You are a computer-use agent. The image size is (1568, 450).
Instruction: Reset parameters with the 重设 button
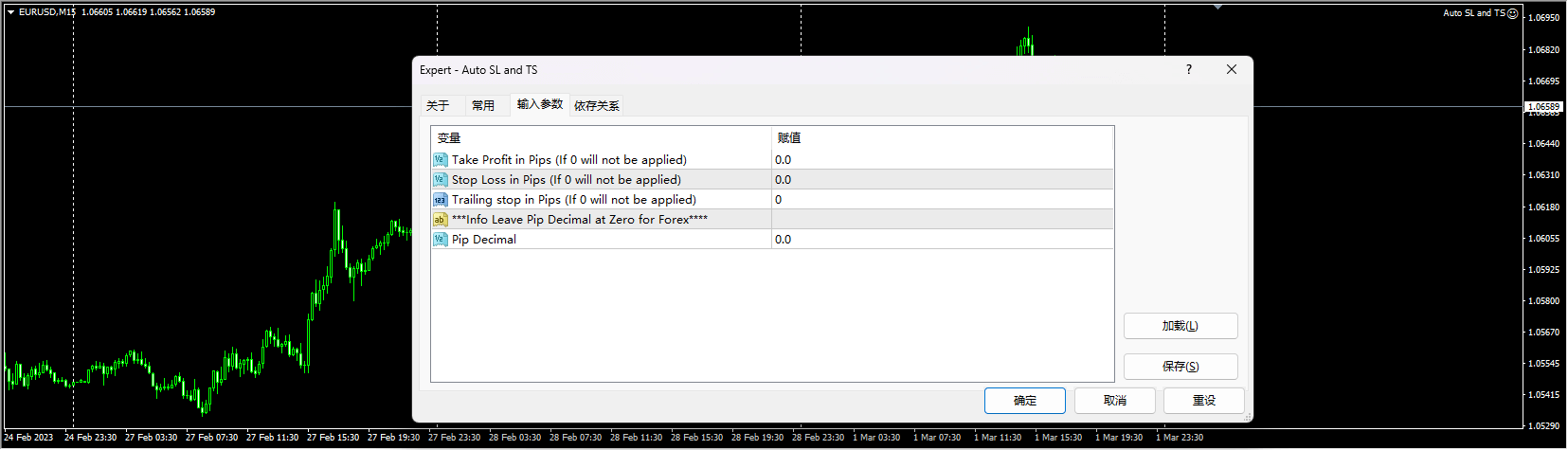[1204, 401]
